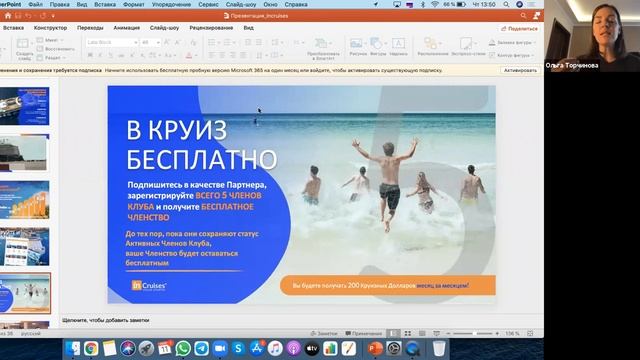Click the Home icon in the PowerPoint title bar
Viewport: 640px width, 360px height.
(8, 16)
